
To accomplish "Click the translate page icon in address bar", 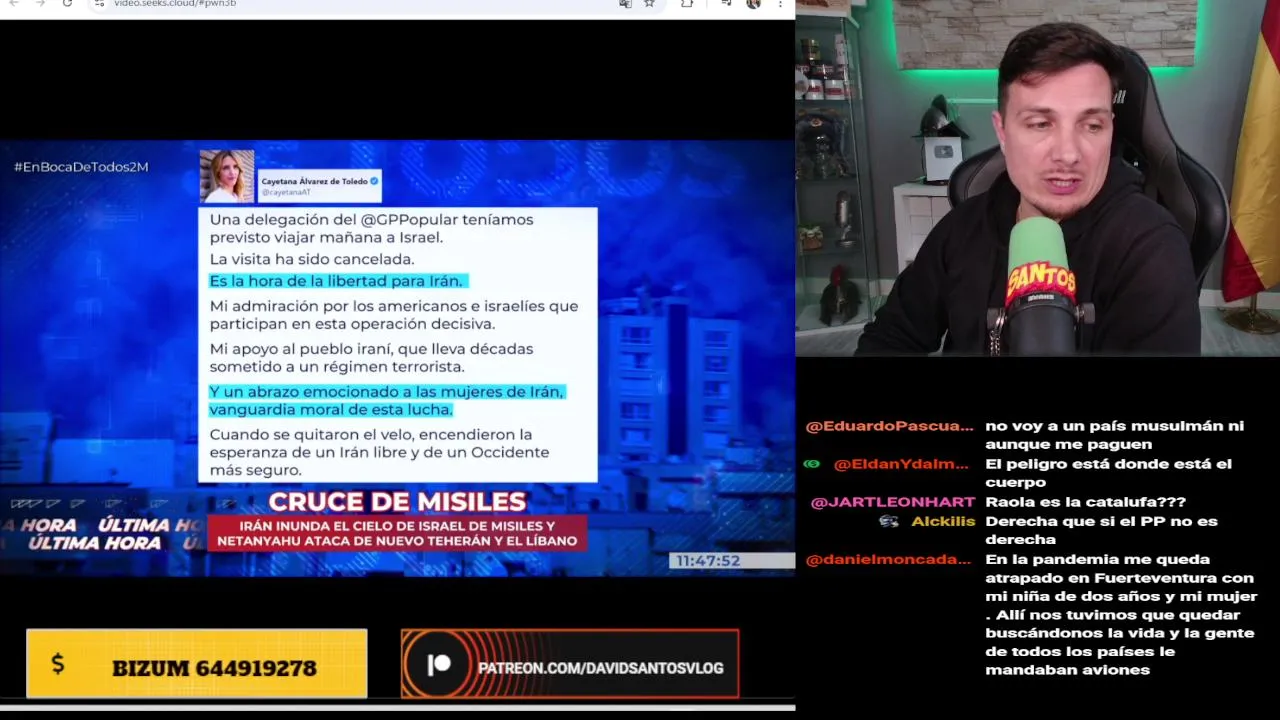I will (x=625, y=4).
